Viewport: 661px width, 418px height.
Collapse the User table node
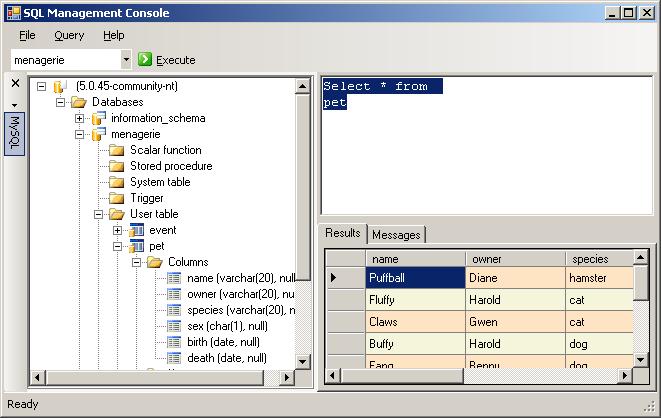(x=99, y=214)
